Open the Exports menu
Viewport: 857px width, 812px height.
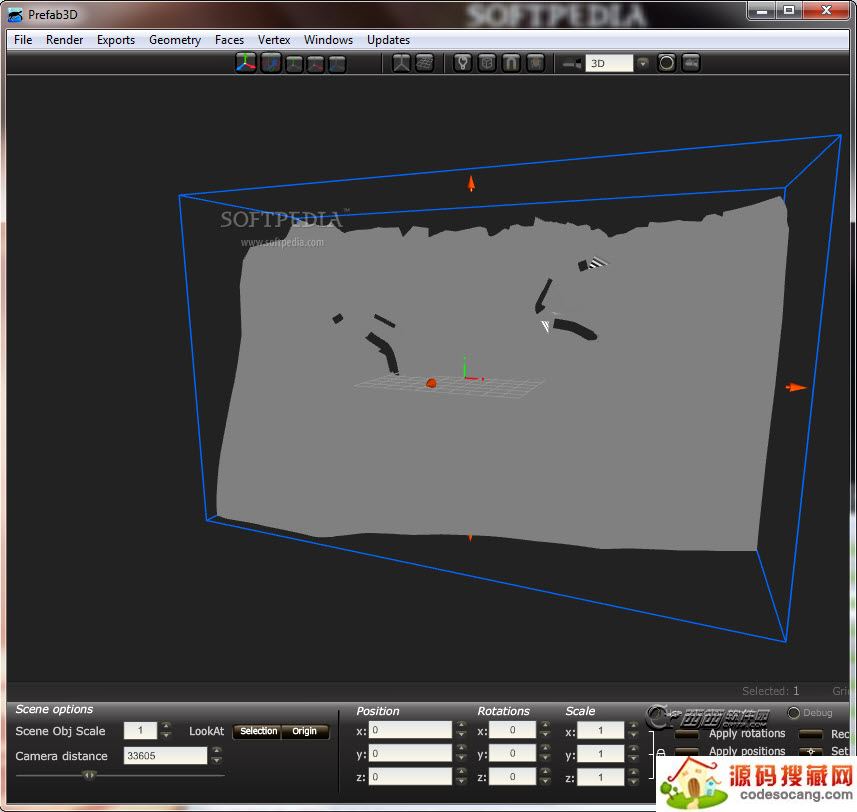coord(116,40)
